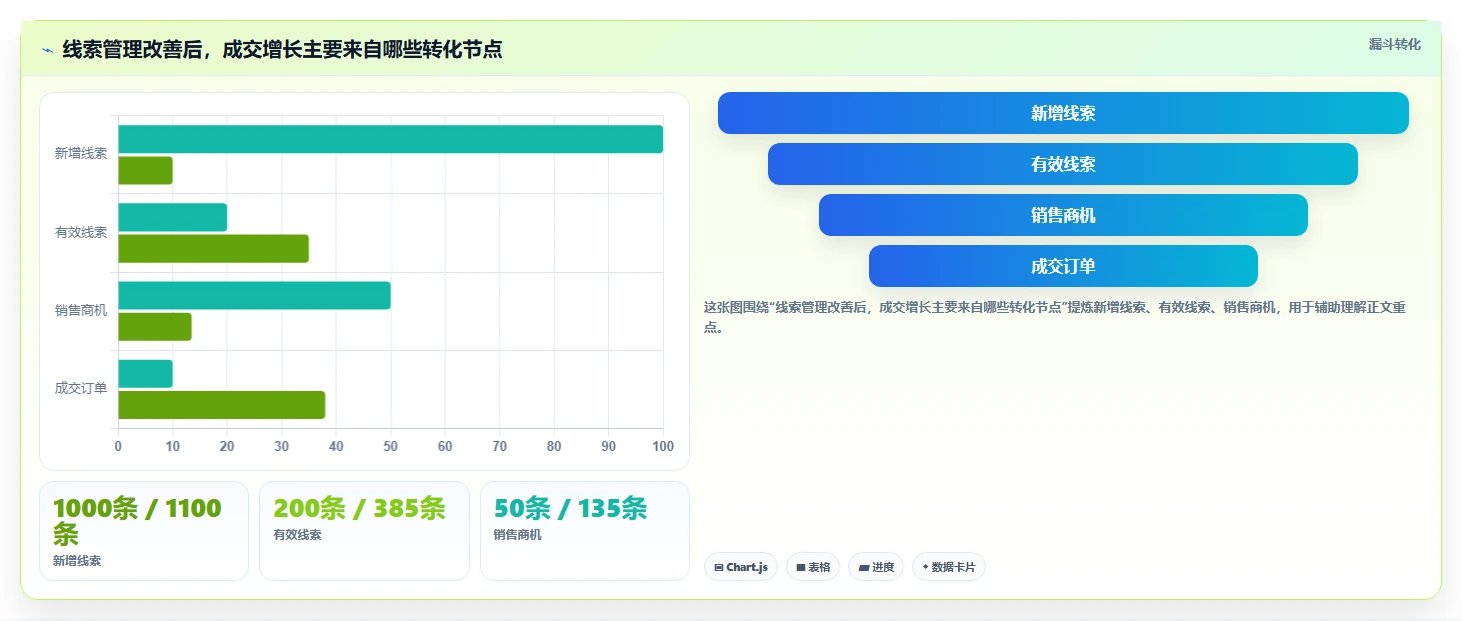Image resolution: width=1462 pixels, height=621 pixels.
Task: Open the 1000条 / 1100条 stat card
Action: click(144, 531)
